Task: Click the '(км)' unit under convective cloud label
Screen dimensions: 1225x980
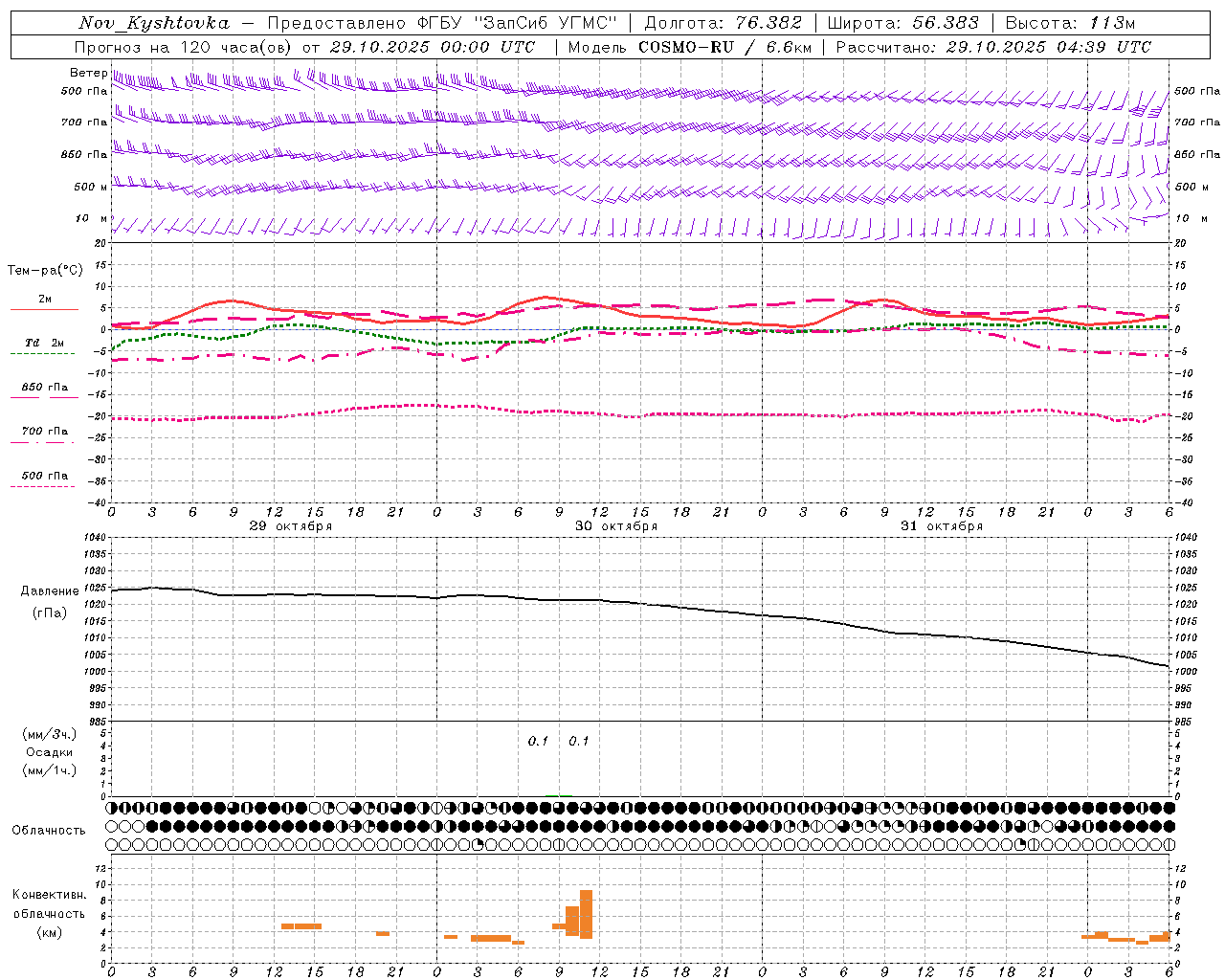Action: click(x=49, y=932)
